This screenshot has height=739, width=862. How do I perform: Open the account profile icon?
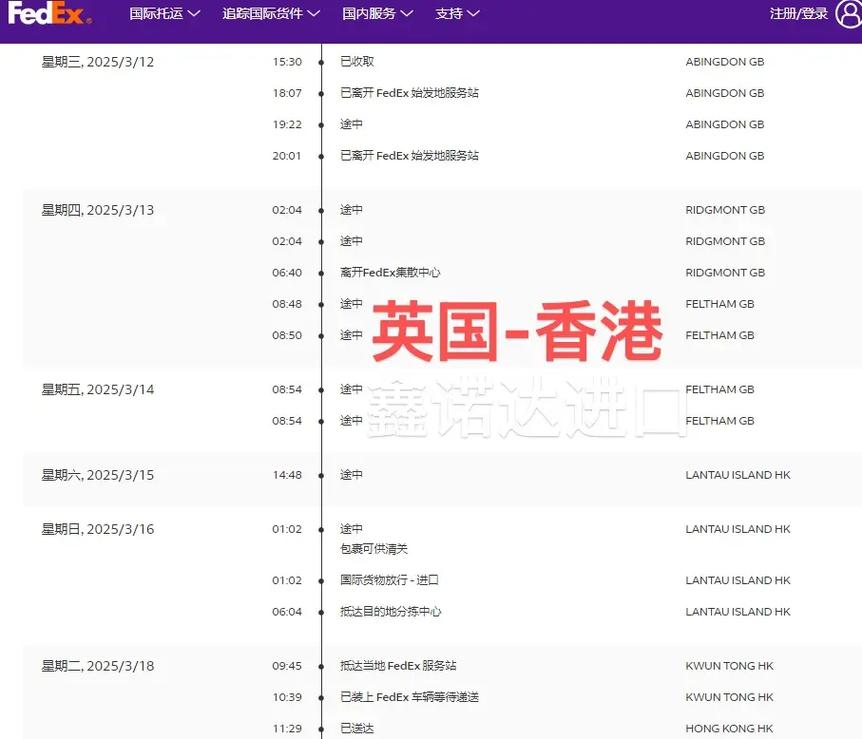point(846,14)
